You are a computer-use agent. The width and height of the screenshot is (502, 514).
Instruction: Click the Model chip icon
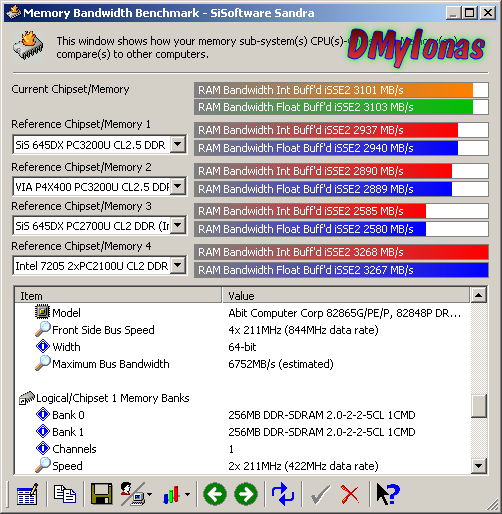[x=42, y=312]
